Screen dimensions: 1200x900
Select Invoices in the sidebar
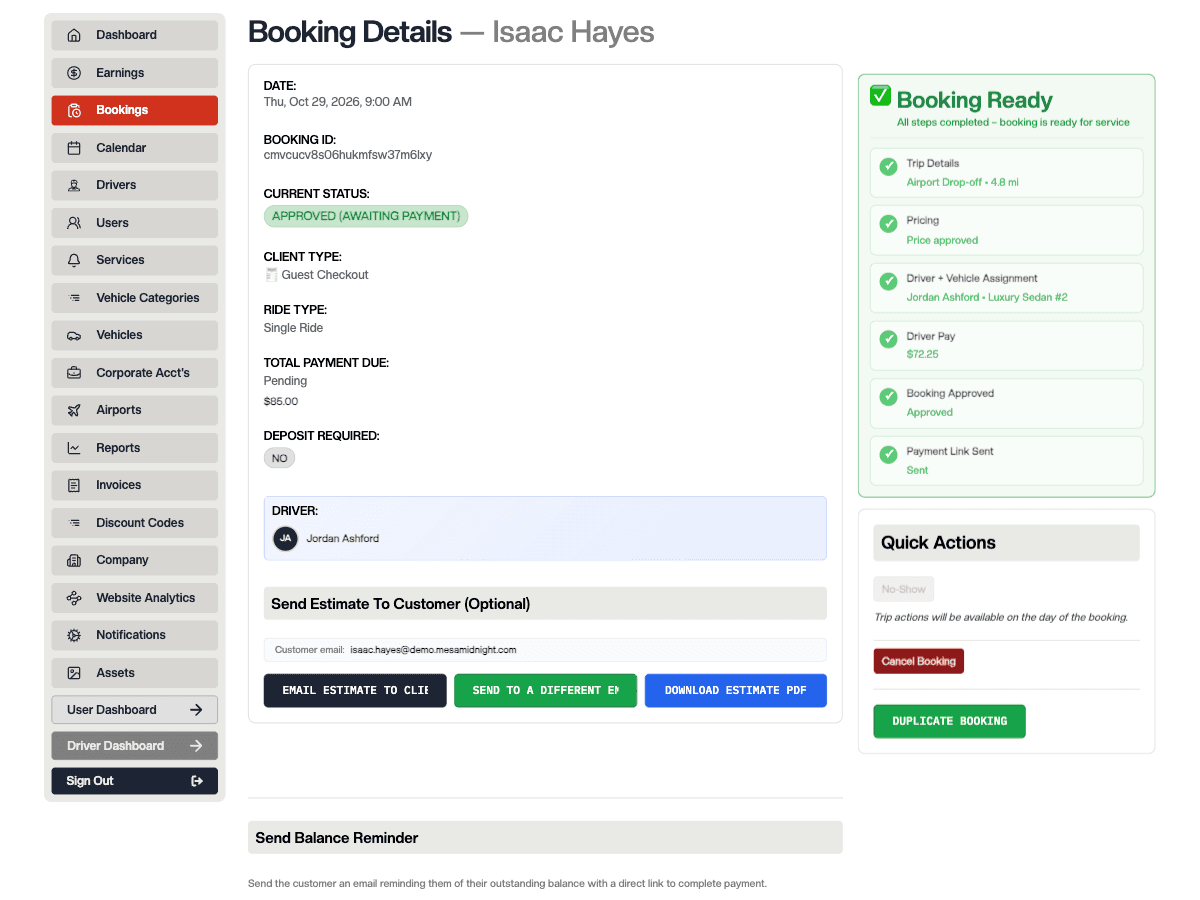coord(135,485)
